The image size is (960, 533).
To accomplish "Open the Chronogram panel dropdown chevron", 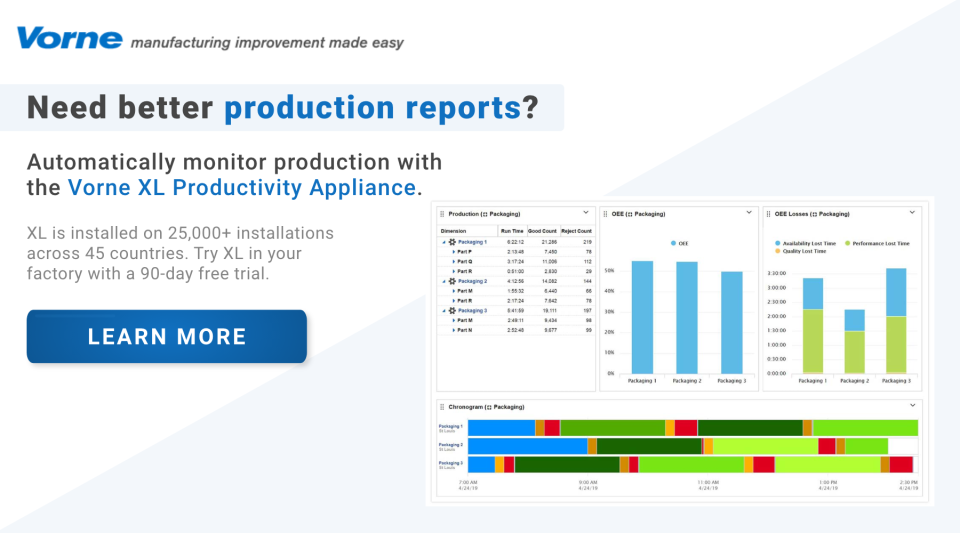I will click(x=912, y=405).
